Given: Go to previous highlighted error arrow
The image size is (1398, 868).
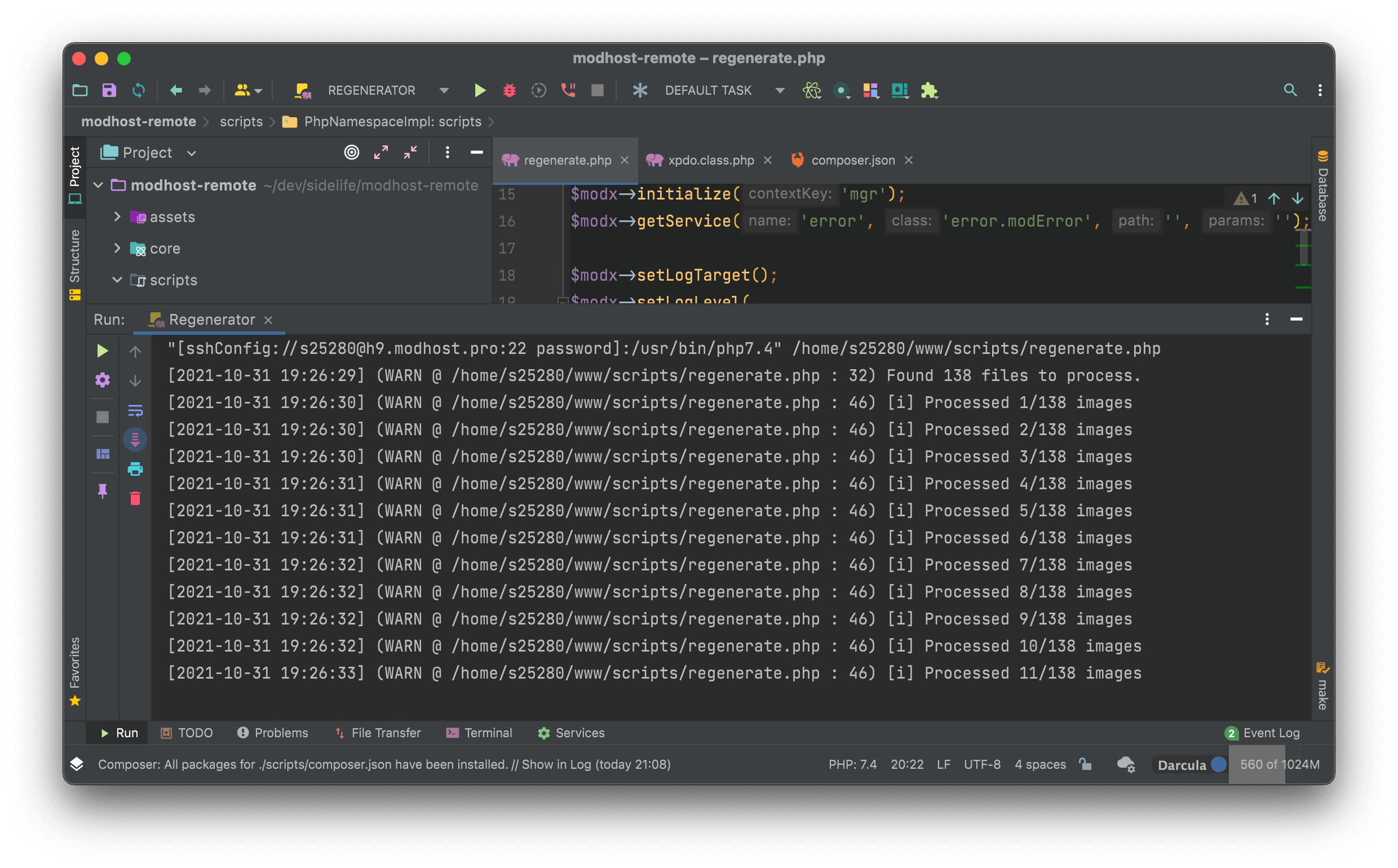Looking at the screenshot, I should click(x=1273, y=198).
